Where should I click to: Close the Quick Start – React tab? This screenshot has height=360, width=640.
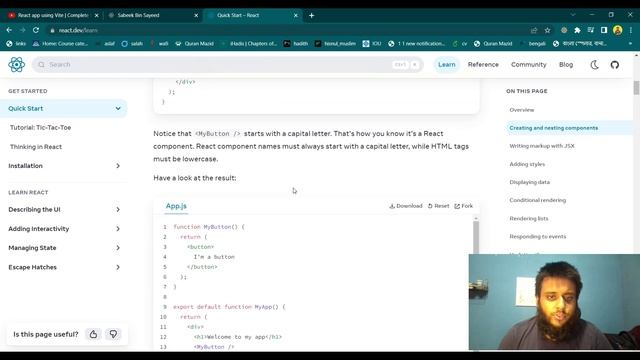(296, 15)
